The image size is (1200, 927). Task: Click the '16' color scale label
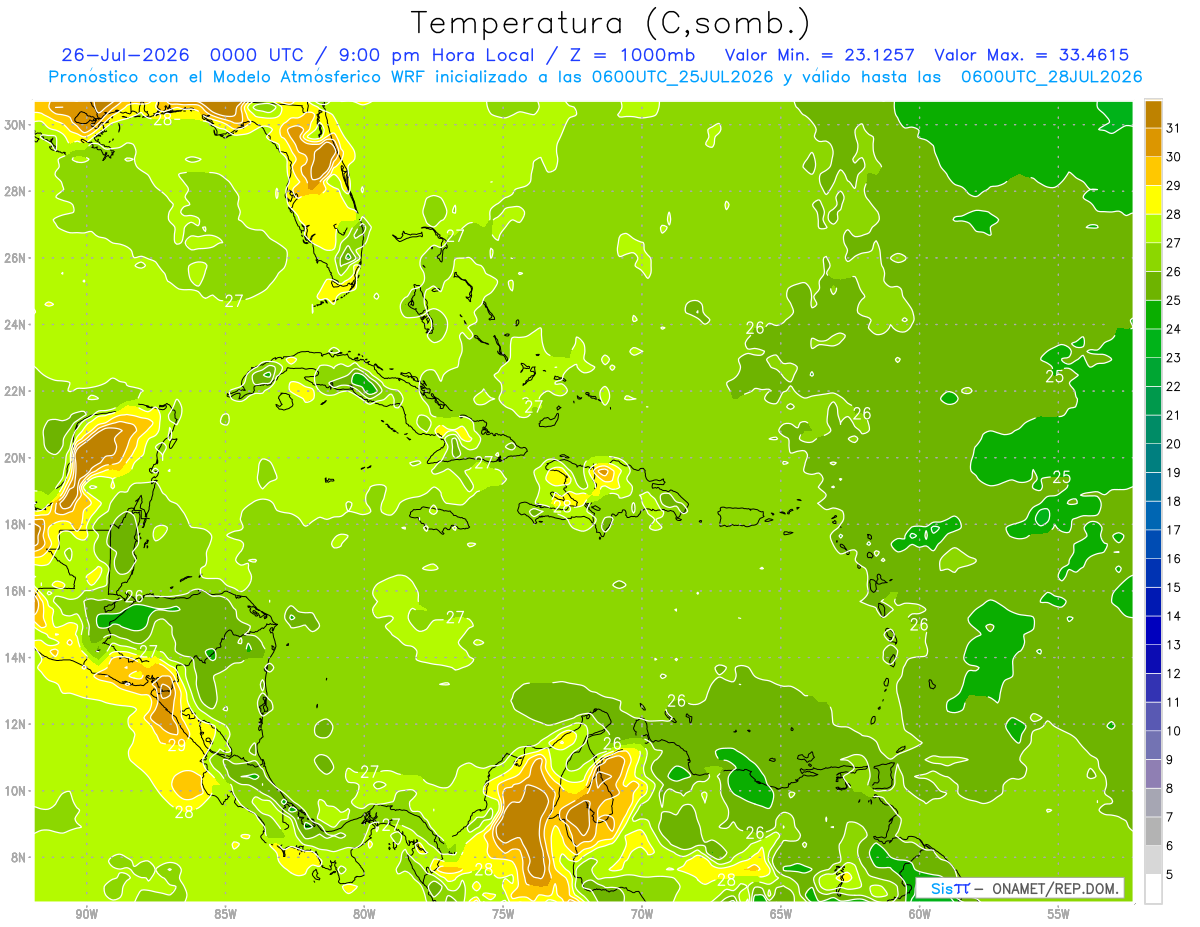pyautogui.click(x=1173, y=559)
